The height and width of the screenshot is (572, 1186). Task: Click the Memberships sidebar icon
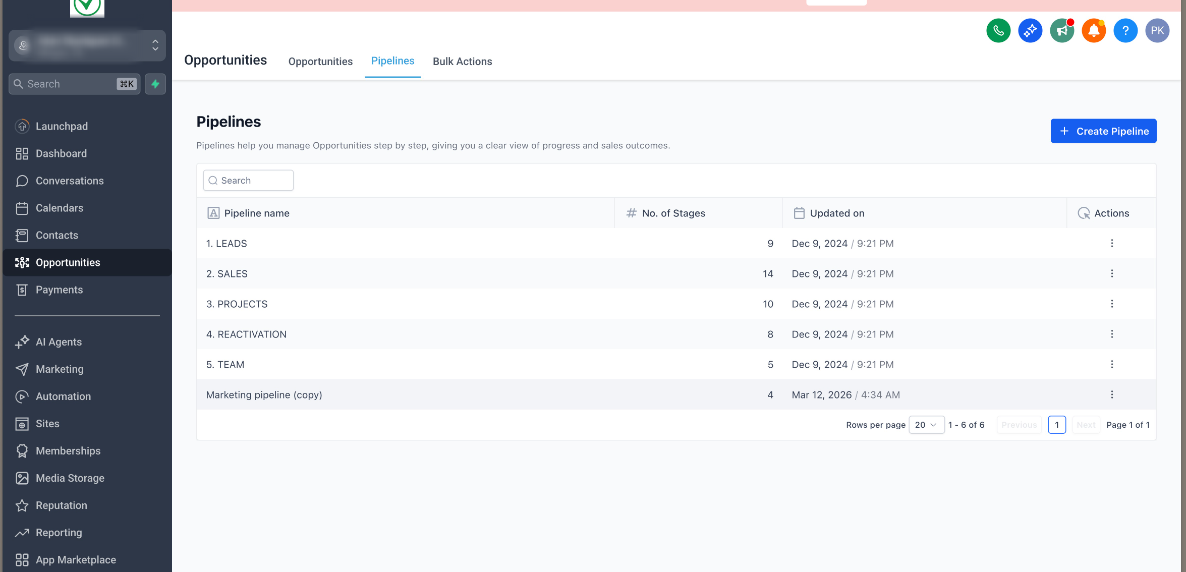22,451
